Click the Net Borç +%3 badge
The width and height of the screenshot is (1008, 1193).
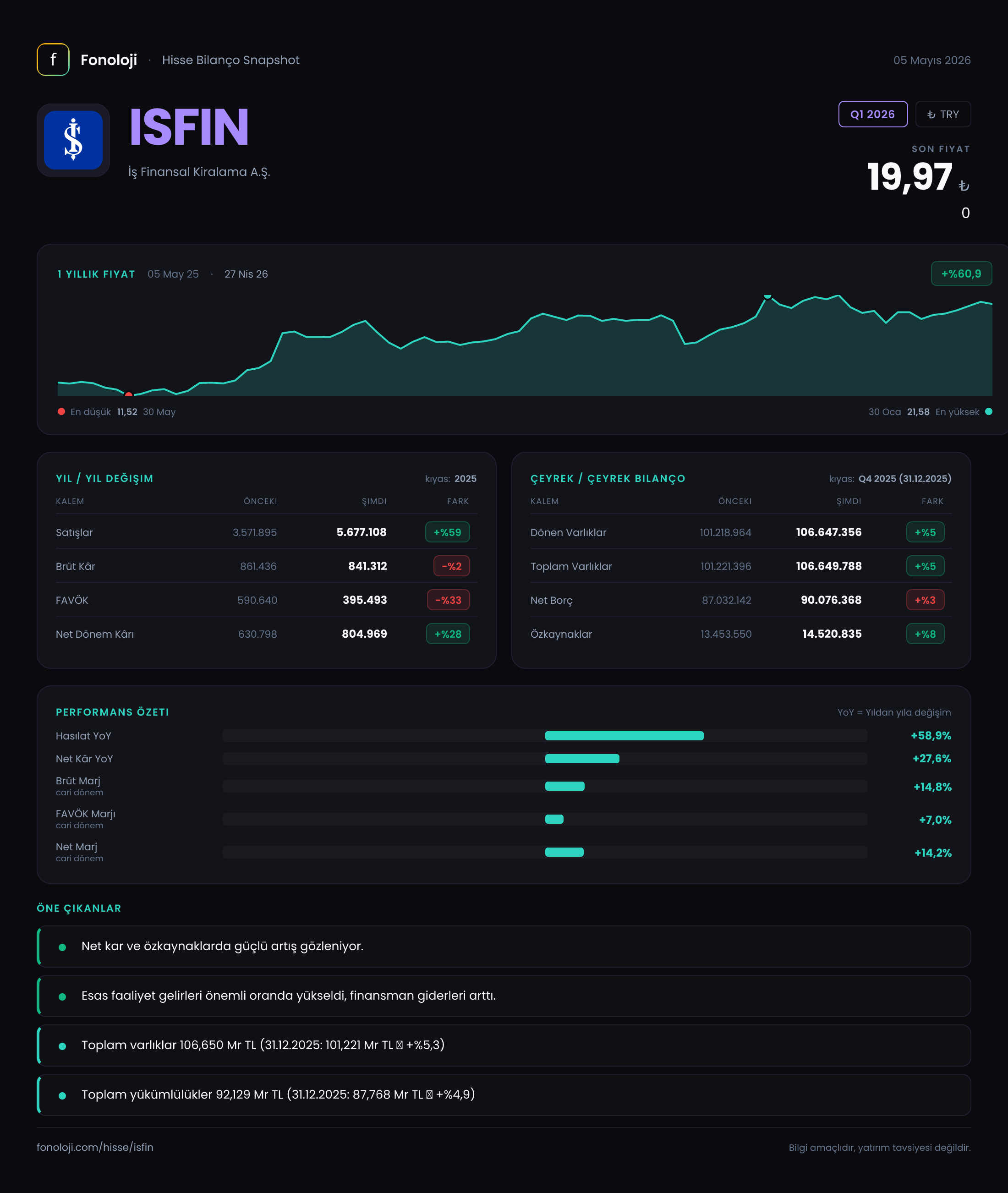pyautogui.click(x=925, y=600)
